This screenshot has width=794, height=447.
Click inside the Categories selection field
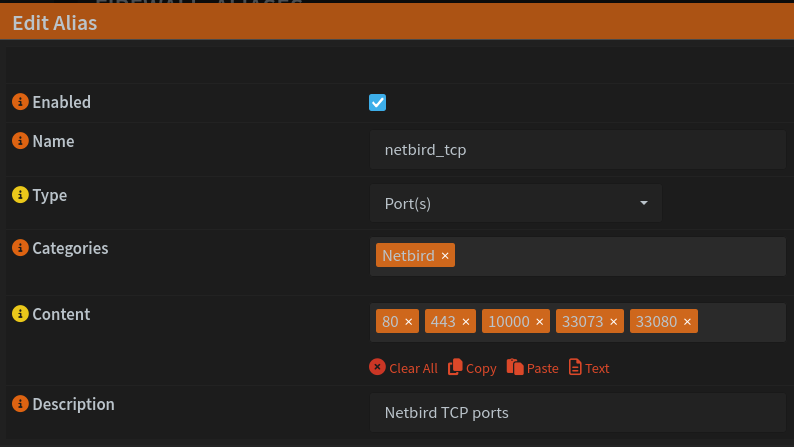[620, 256]
